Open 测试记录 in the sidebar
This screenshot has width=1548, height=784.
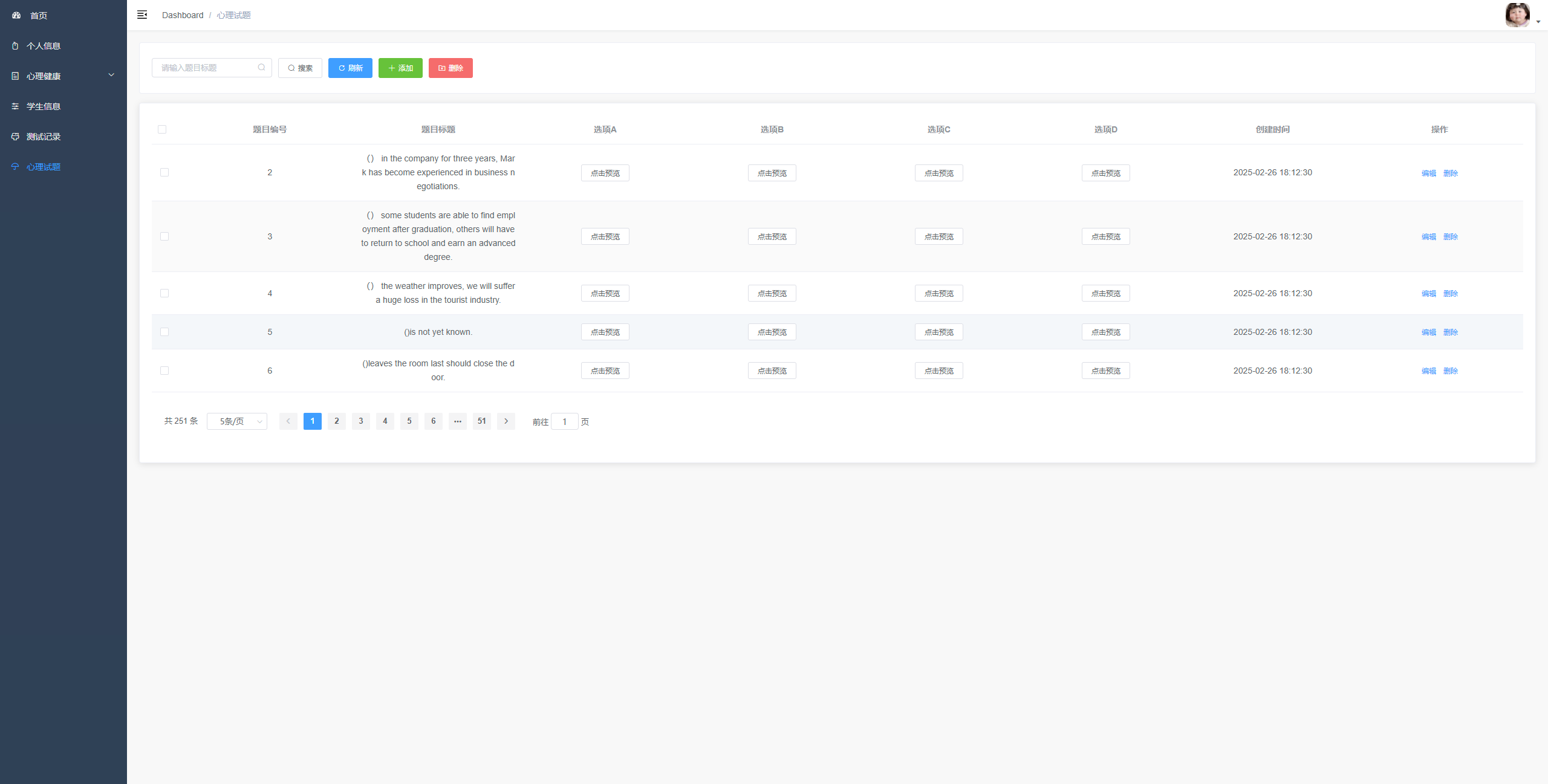(63, 137)
